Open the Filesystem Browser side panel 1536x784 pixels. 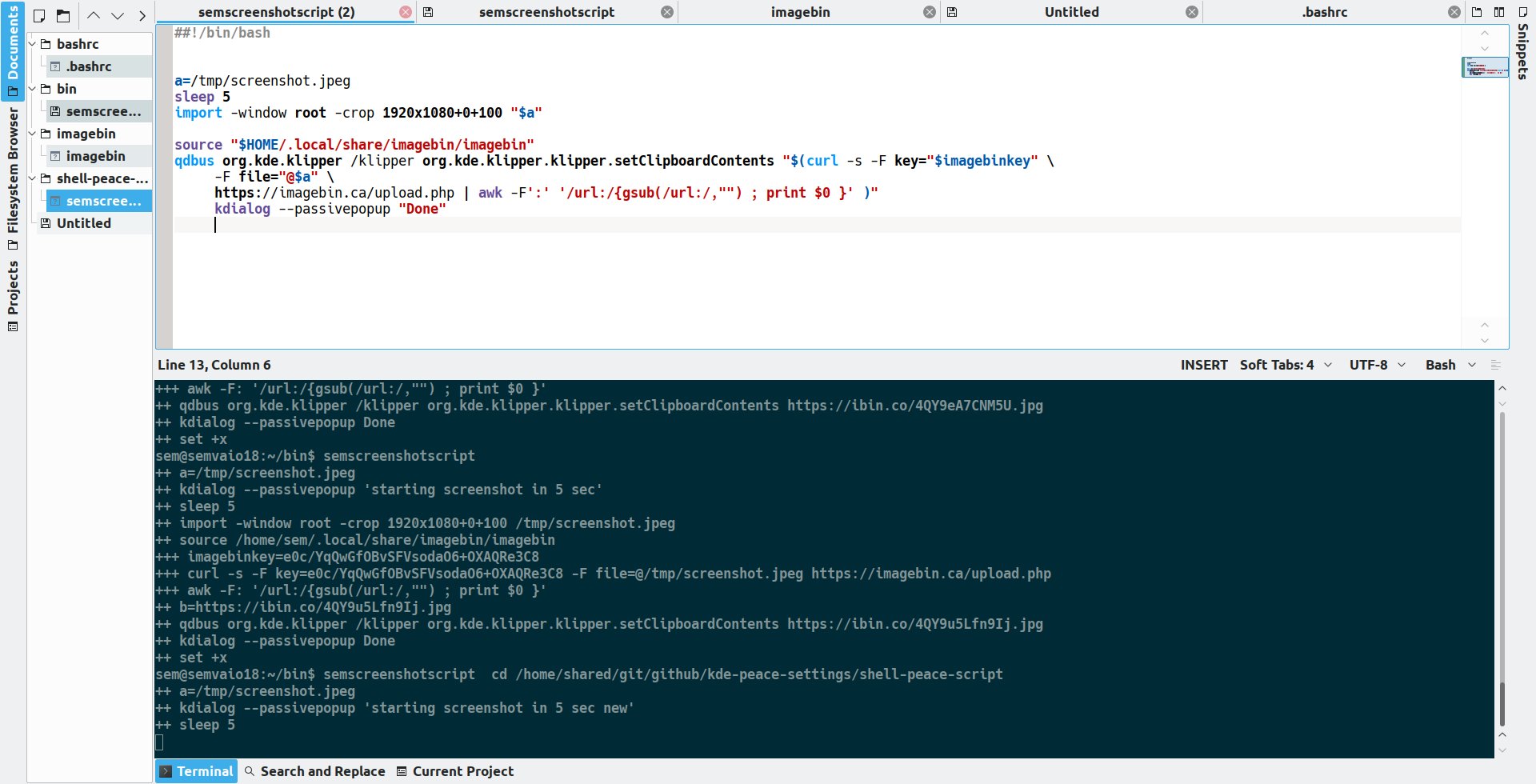(x=13, y=178)
